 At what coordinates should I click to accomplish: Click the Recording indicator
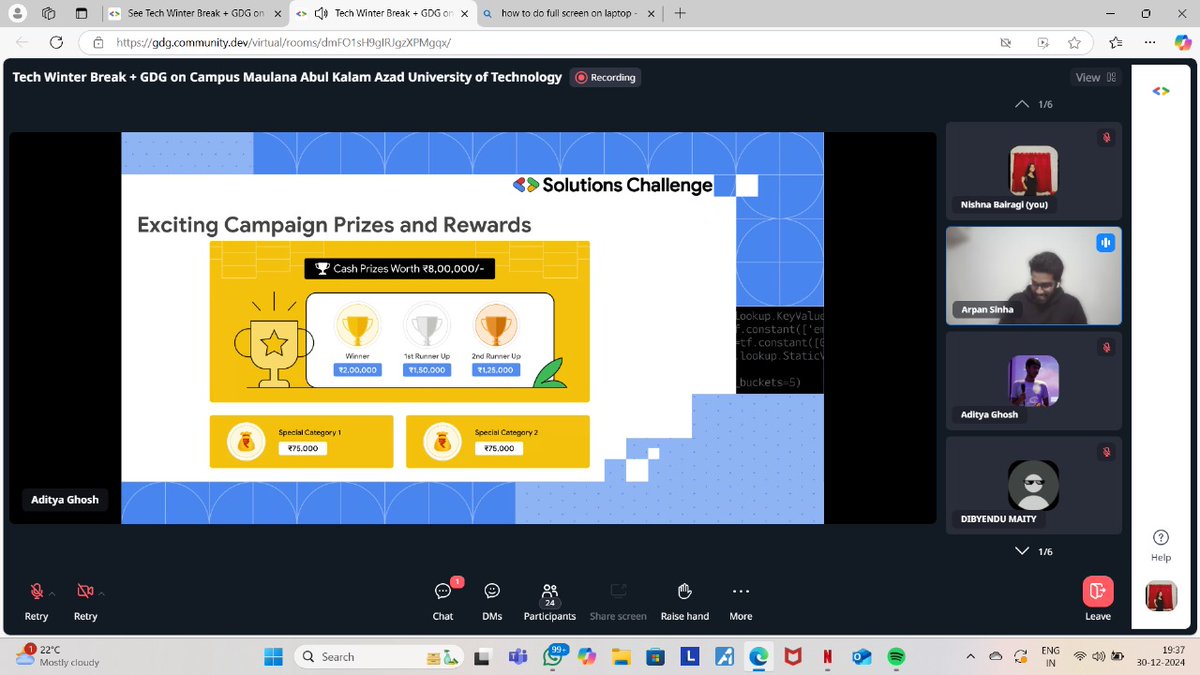(x=604, y=77)
